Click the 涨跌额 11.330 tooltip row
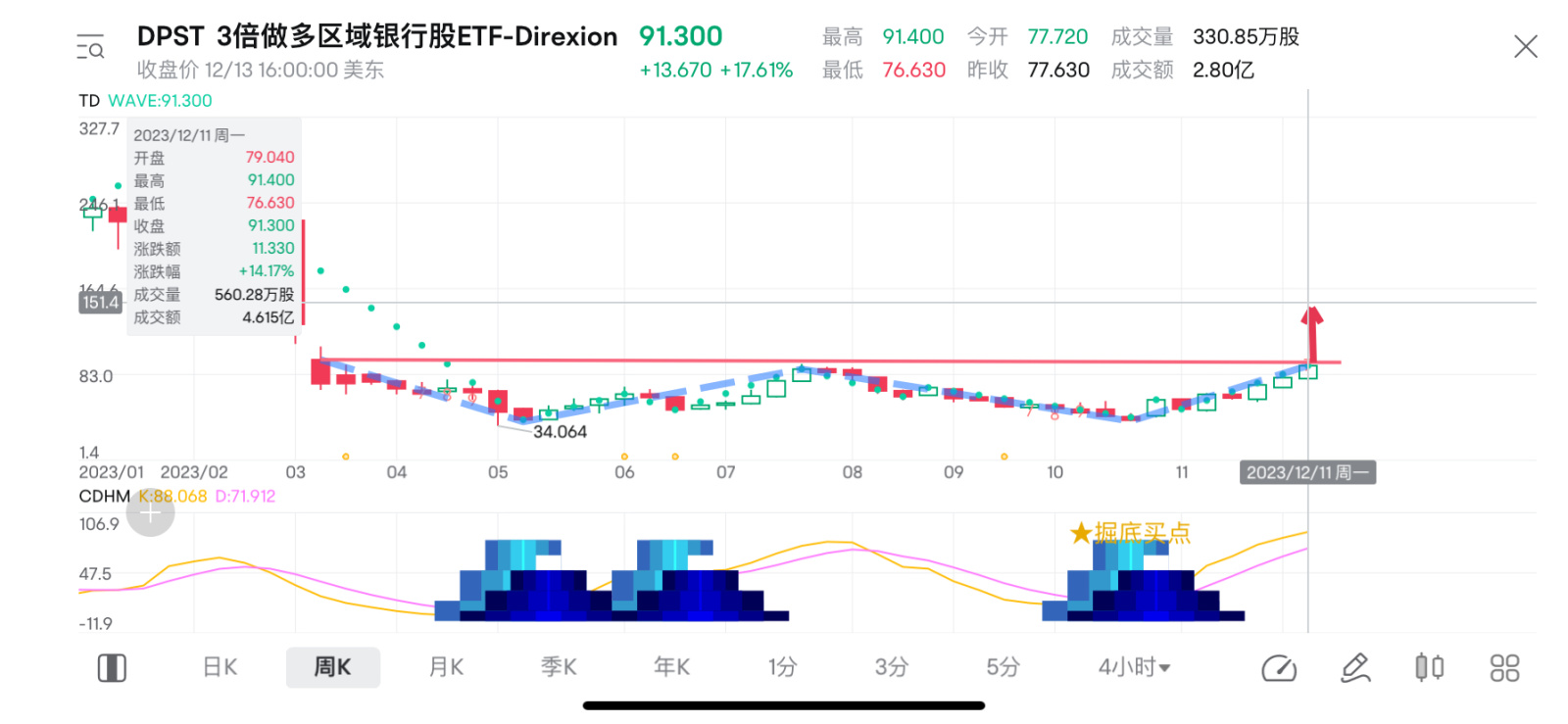1568x724 pixels. (x=214, y=249)
